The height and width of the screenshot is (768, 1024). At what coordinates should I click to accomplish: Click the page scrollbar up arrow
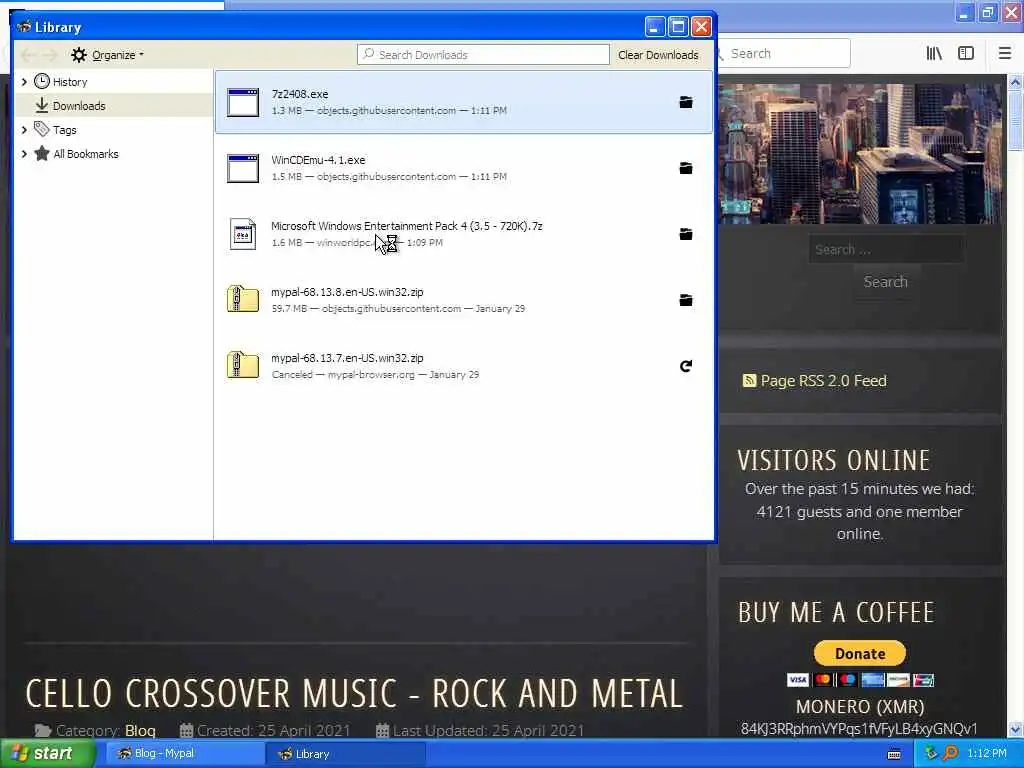pyautogui.click(x=1015, y=82)
